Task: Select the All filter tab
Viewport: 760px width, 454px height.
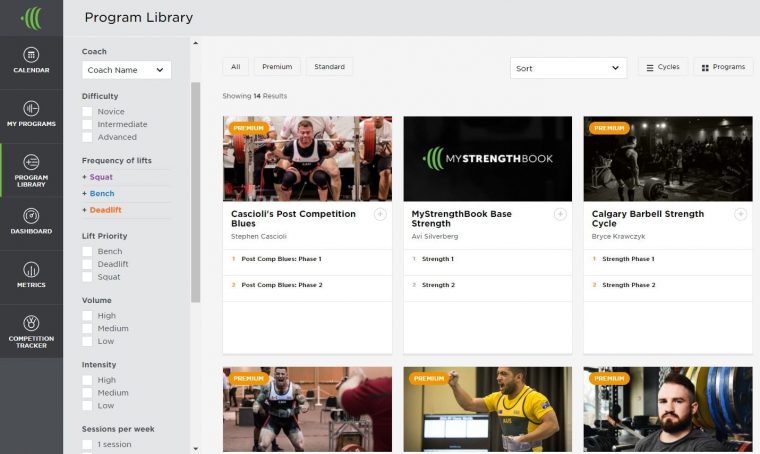Action: (236, 67)
